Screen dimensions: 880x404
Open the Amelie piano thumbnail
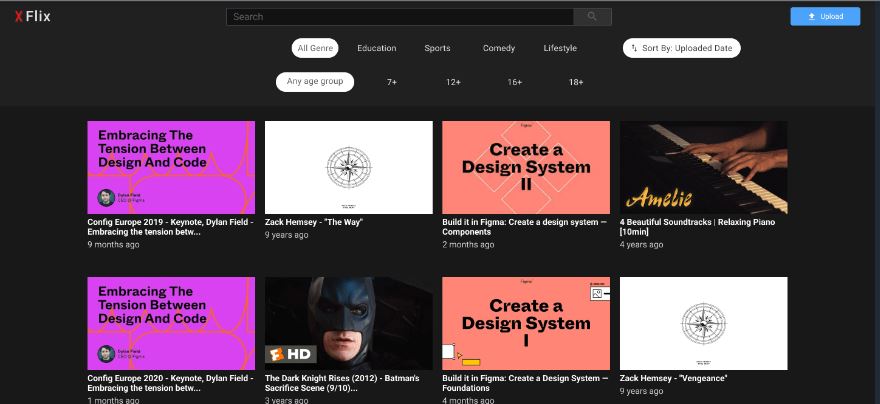[x=703, y=167]
